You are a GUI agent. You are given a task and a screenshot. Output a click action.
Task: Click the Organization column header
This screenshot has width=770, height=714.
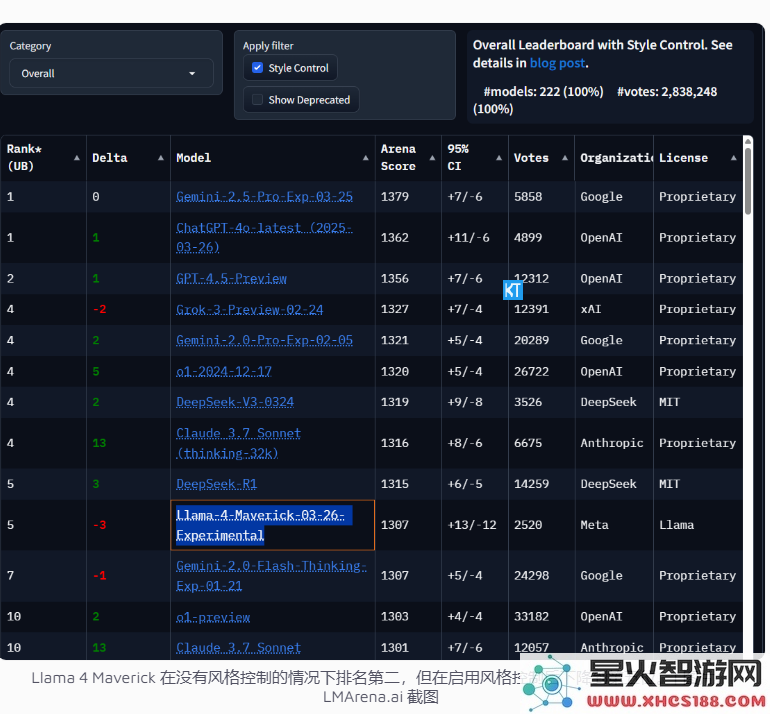[614, 158]
